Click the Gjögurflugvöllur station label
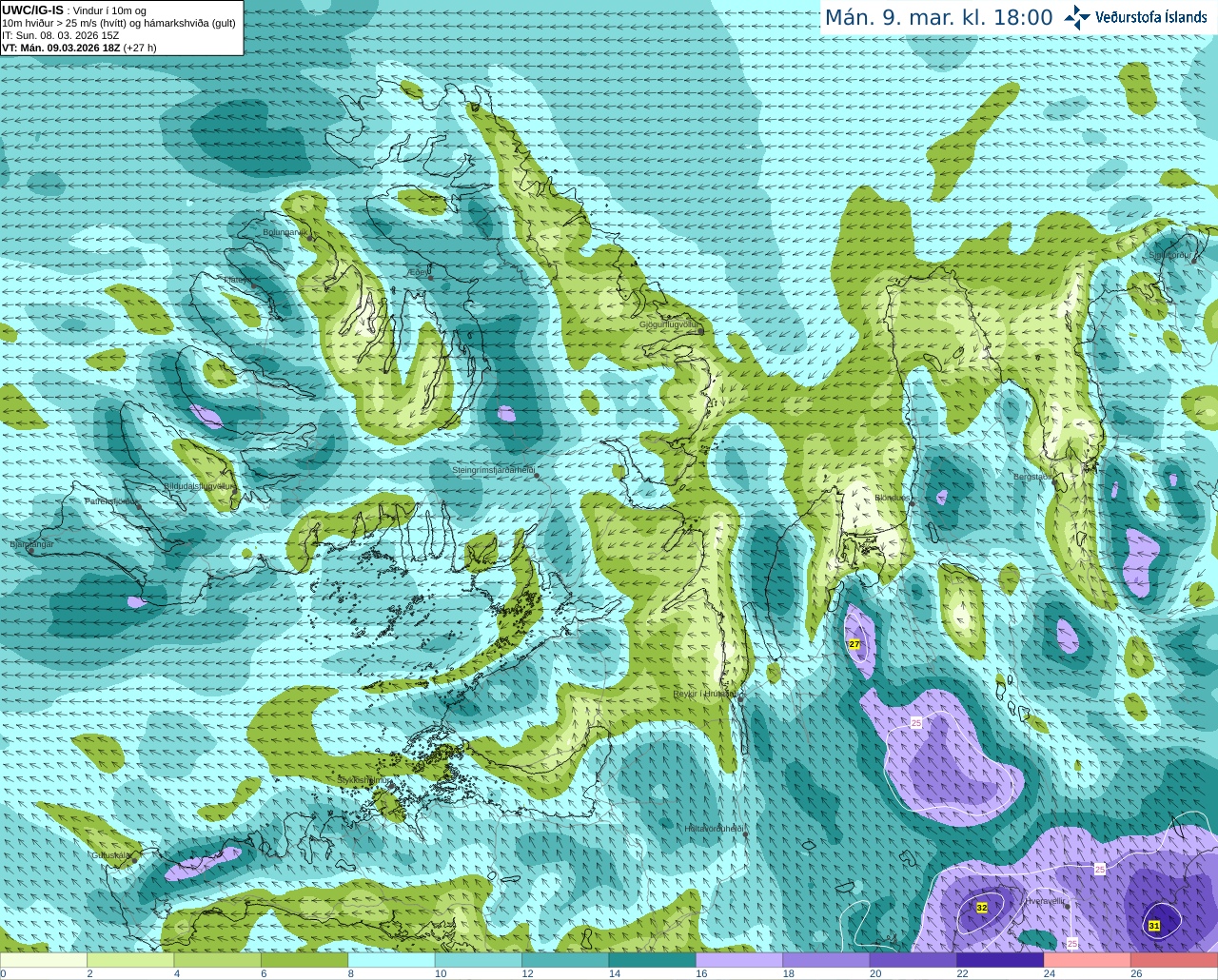This screenshot has height=980, width=1218. 668,324
